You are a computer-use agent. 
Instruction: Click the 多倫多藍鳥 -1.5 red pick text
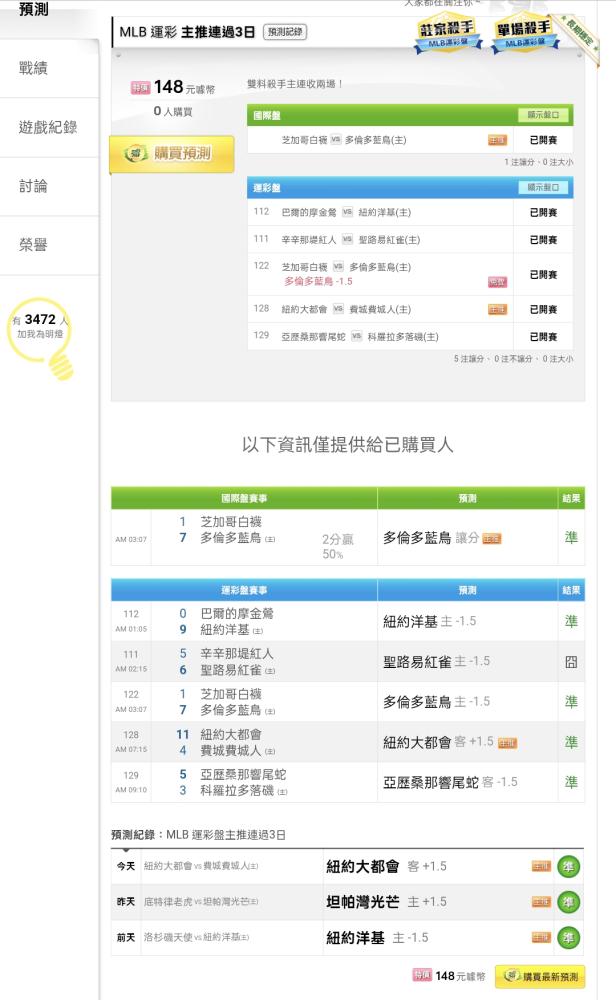point(318,281)
